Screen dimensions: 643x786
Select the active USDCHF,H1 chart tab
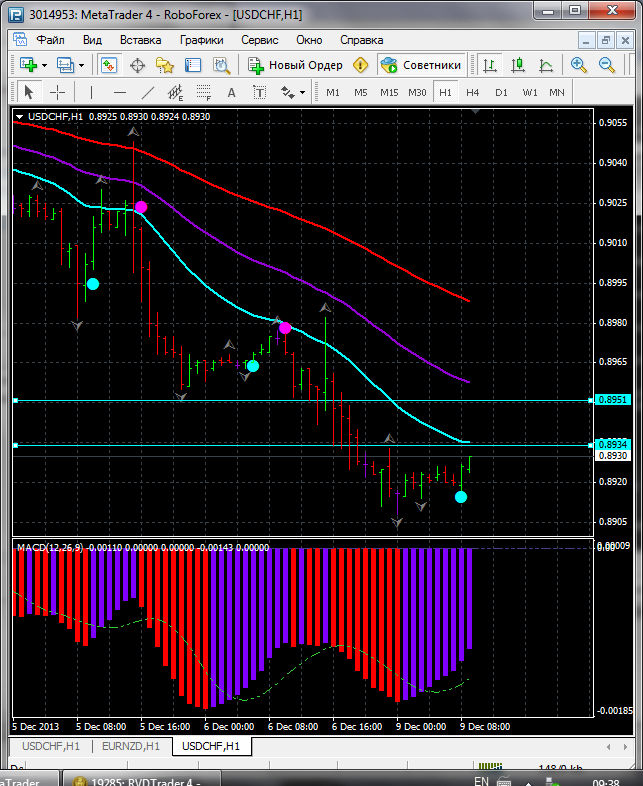pyautogui.click(x=211, y=746)
